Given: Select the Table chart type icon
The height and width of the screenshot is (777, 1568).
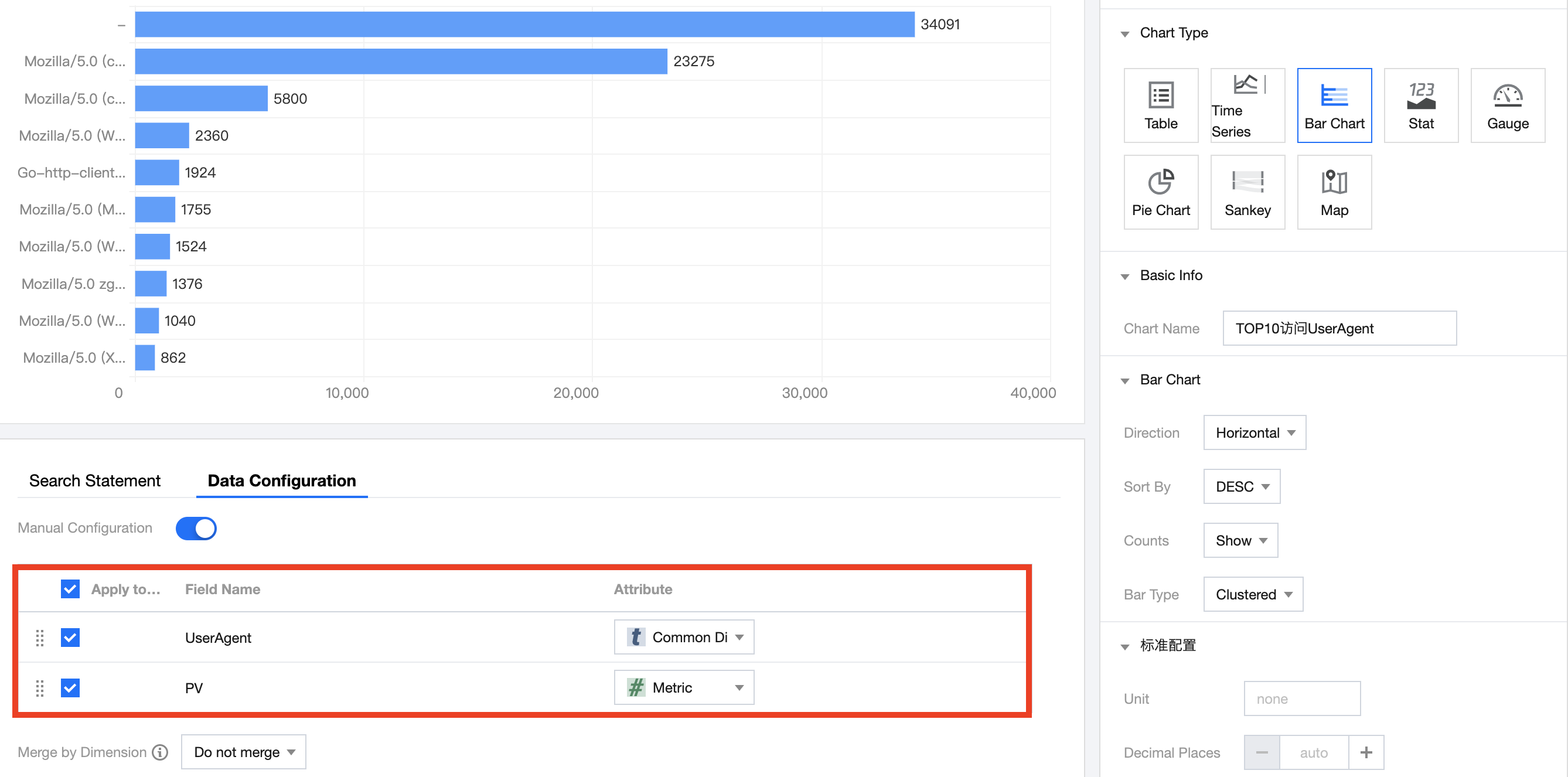Looking at the screenshot, I should click(1160, 105).
